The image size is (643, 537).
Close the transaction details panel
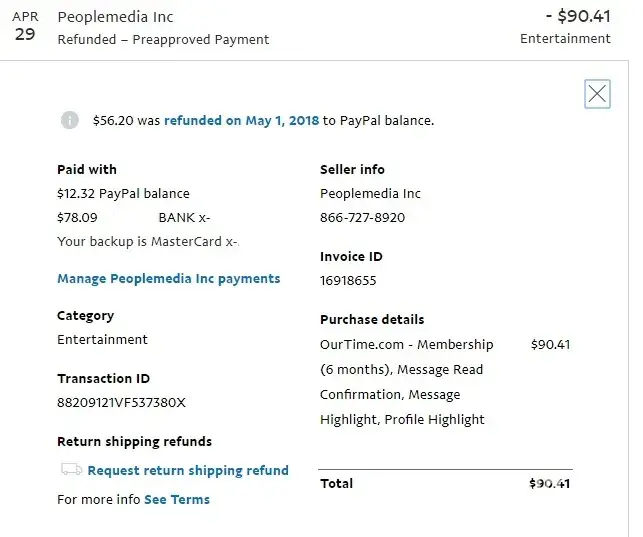tap(597, 94)
